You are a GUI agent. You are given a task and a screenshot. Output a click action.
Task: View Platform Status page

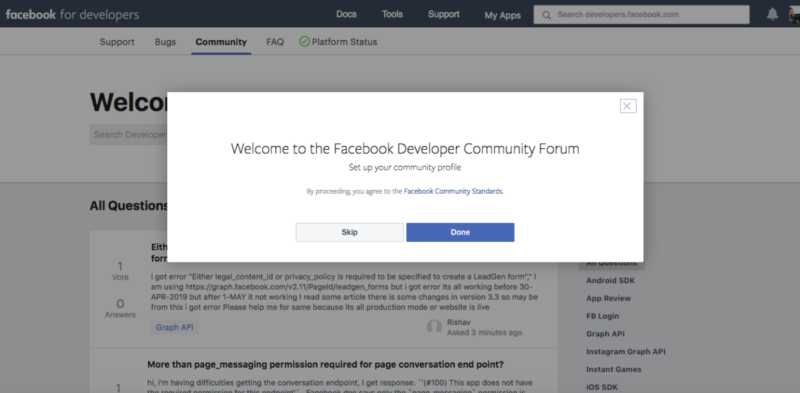(x=344, y=42)
